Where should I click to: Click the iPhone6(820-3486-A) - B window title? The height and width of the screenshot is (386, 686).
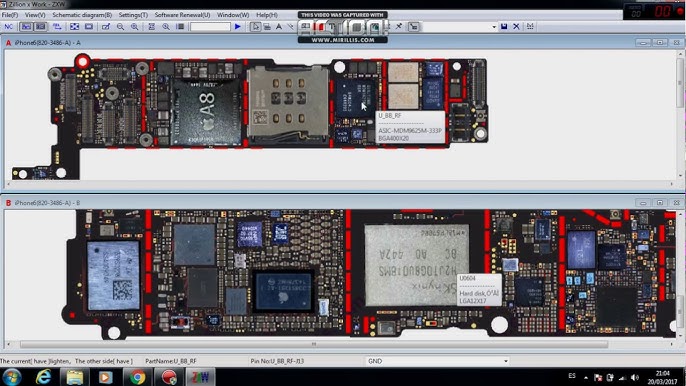coord(47,203)
